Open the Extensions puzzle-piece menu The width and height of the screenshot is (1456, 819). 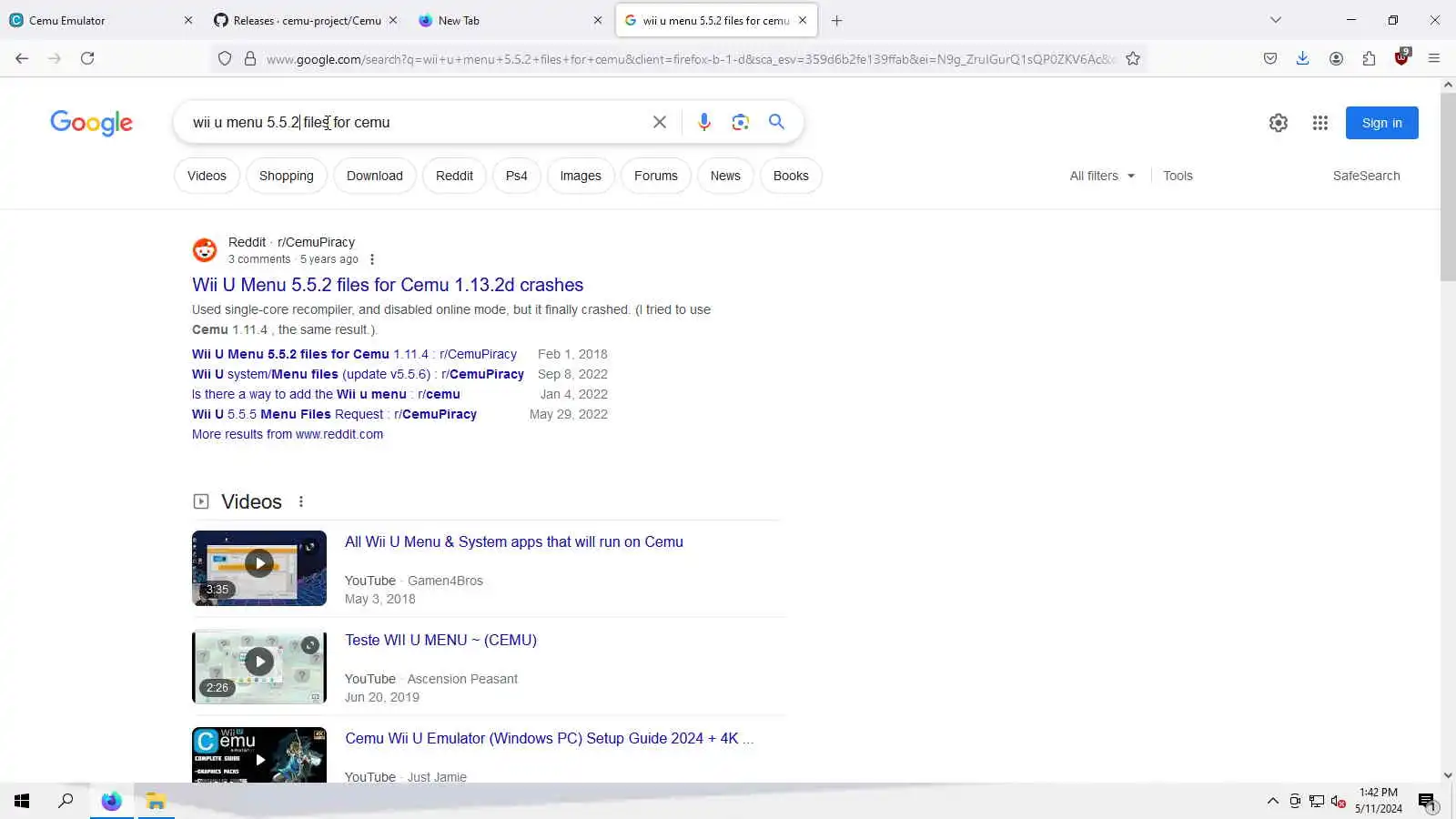1369,58
